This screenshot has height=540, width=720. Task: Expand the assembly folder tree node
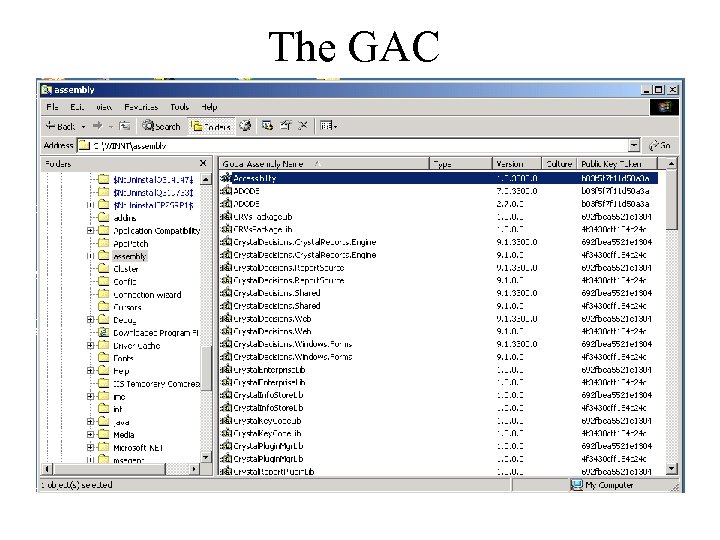(90, 256)
